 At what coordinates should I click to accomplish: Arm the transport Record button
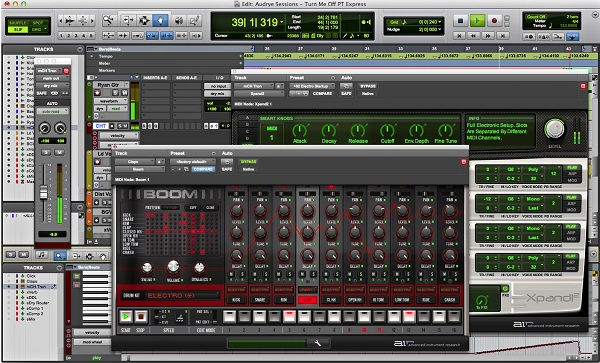coord(494,20)
